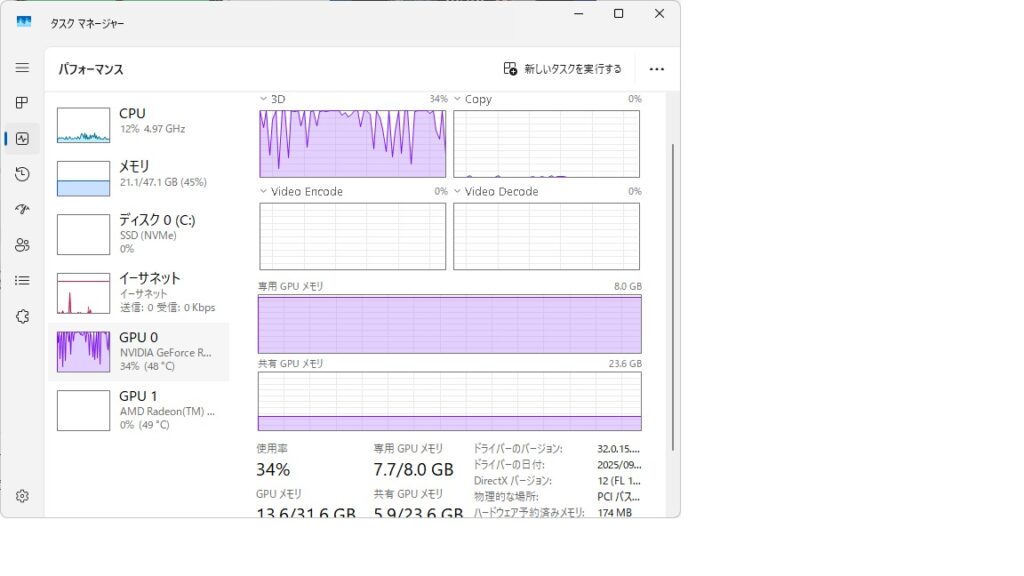Open the Startup apps page icon

point(22,209)
